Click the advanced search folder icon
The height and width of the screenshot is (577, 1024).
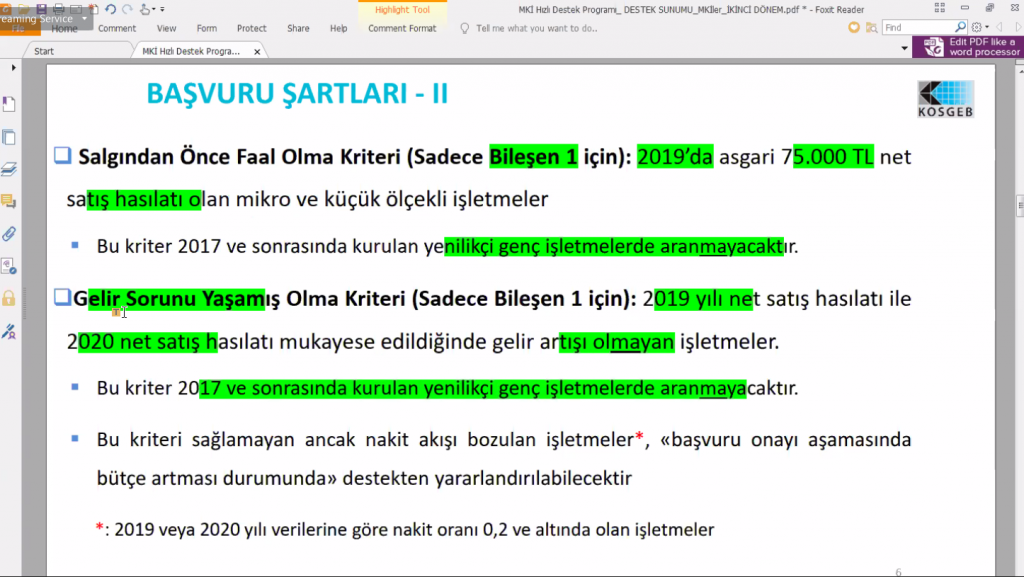[x=871, y=27]
